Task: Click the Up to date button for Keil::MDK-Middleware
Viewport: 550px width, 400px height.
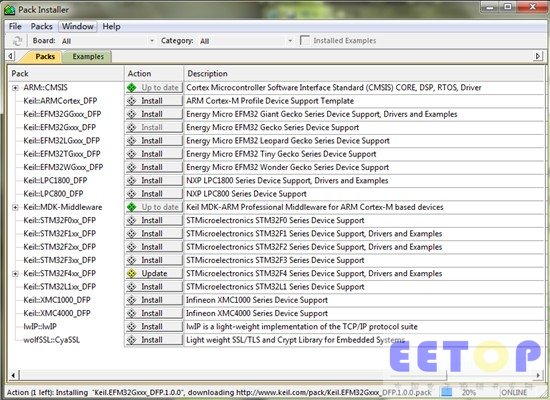Action: [154, 207]
